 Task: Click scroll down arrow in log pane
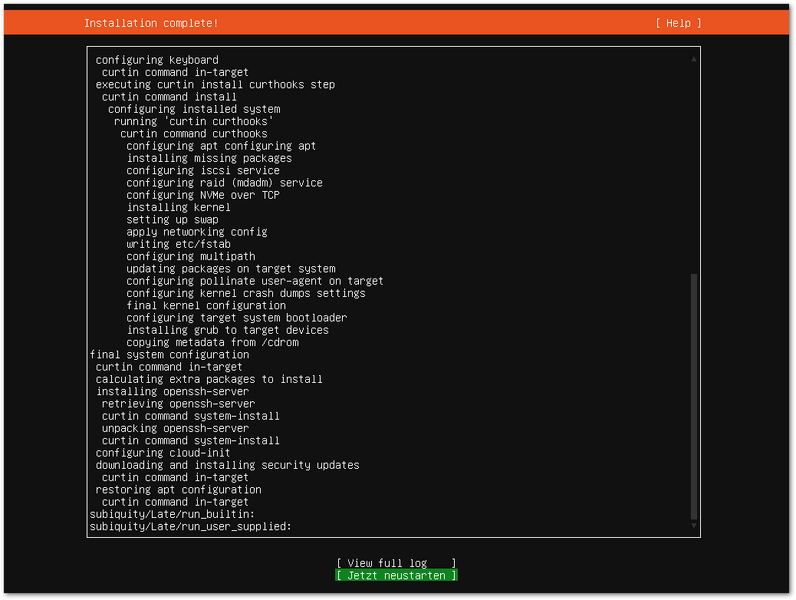(x=693, y=526)
